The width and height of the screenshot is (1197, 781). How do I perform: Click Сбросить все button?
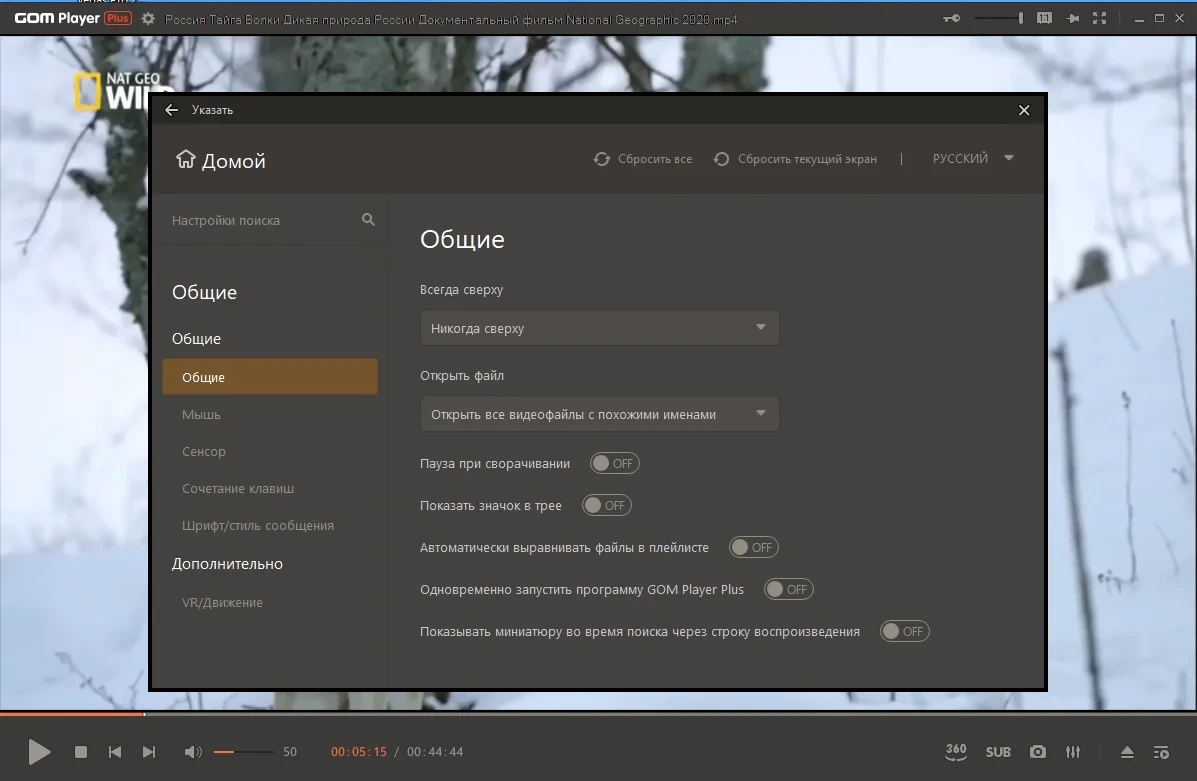(x=643, y=159)
